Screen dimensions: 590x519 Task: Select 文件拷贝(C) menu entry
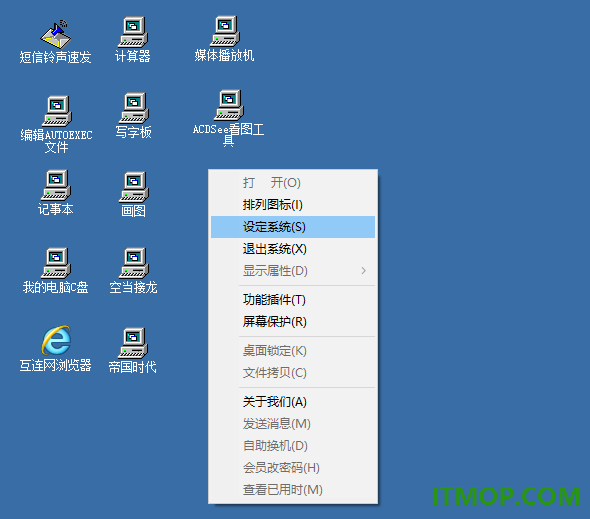point(293,373)
